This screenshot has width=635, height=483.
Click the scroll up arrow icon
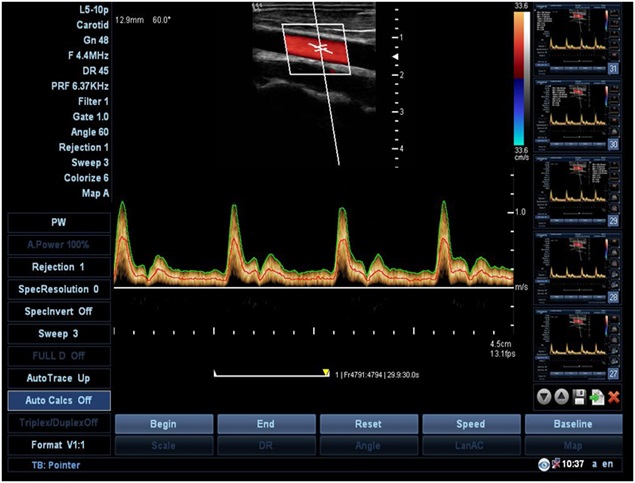coord(561,397)
